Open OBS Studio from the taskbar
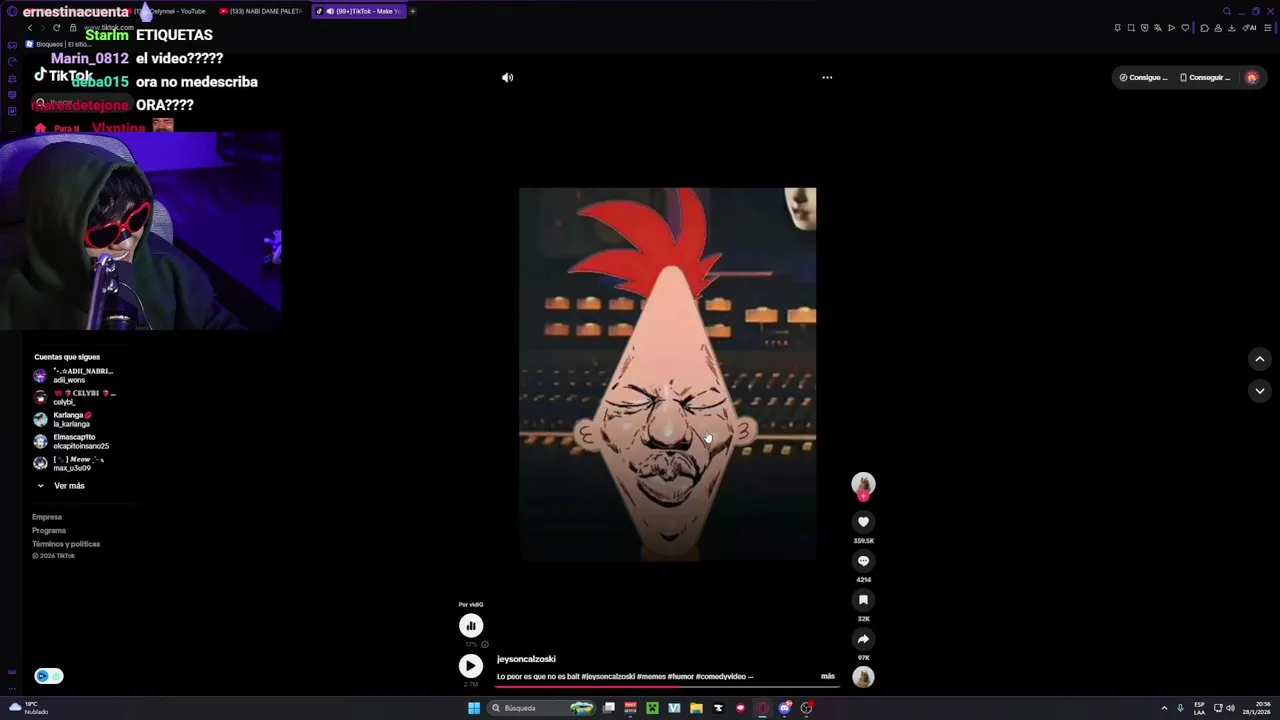Viewport: 1280px width, 720px height. pos(807,708)
